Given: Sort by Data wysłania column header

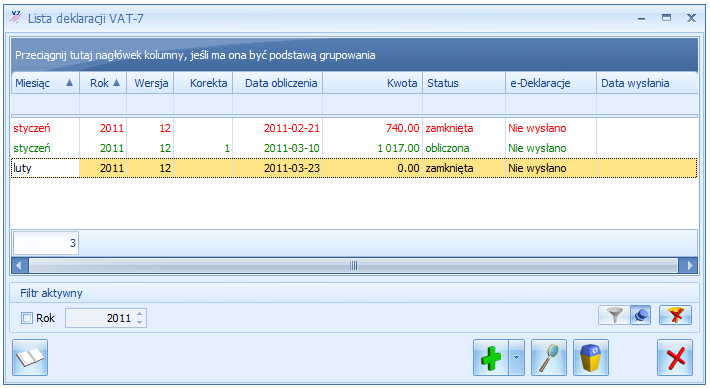Looking at the screenshot, I should coord(647,83).
